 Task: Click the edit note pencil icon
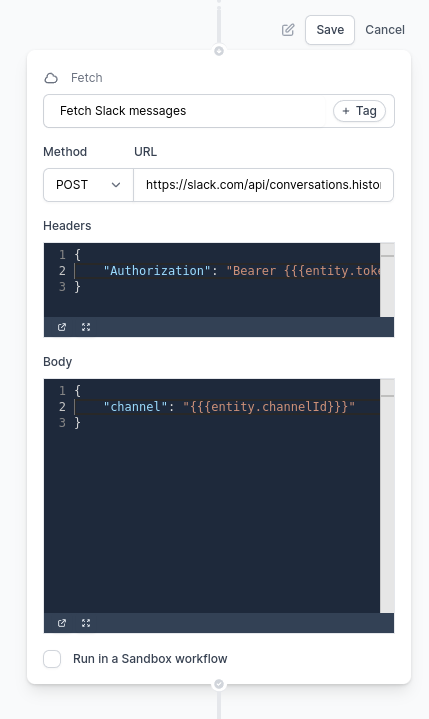point(288,30)
